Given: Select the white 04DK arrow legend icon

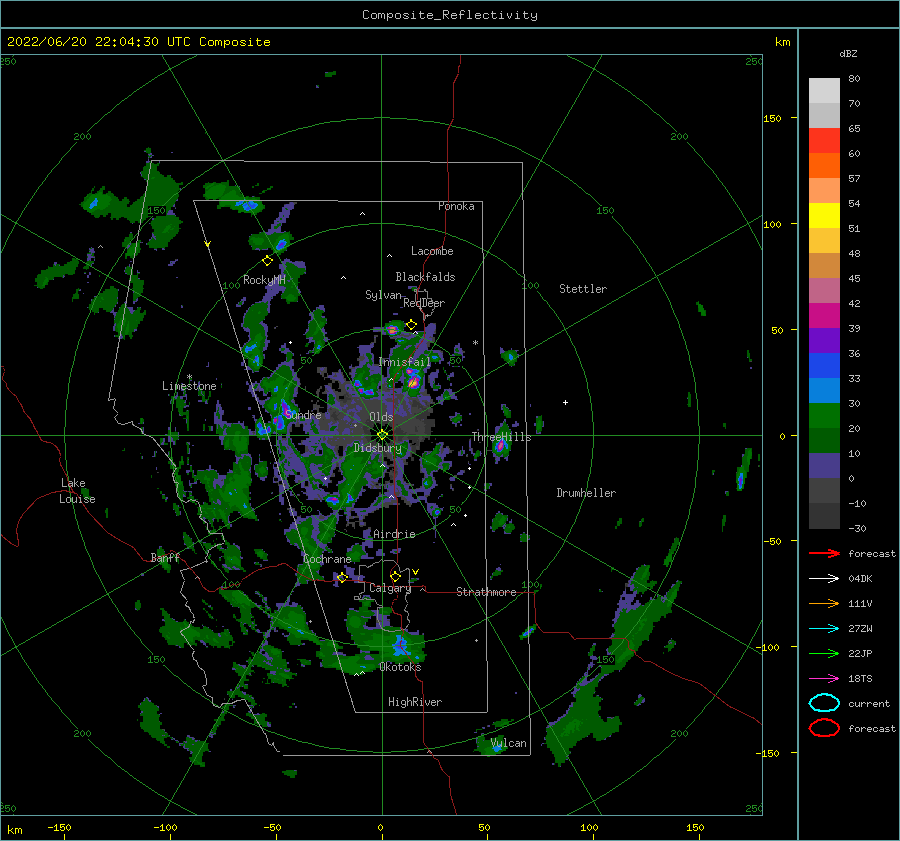Looking at the screenshot, I should 824,578.
